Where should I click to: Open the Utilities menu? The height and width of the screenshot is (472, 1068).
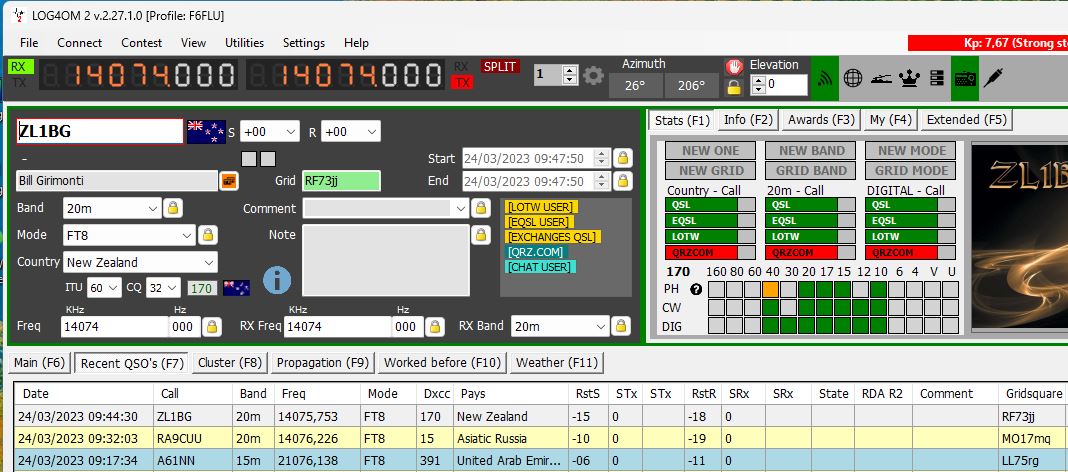pyautogui.click(x=245, y=42)
